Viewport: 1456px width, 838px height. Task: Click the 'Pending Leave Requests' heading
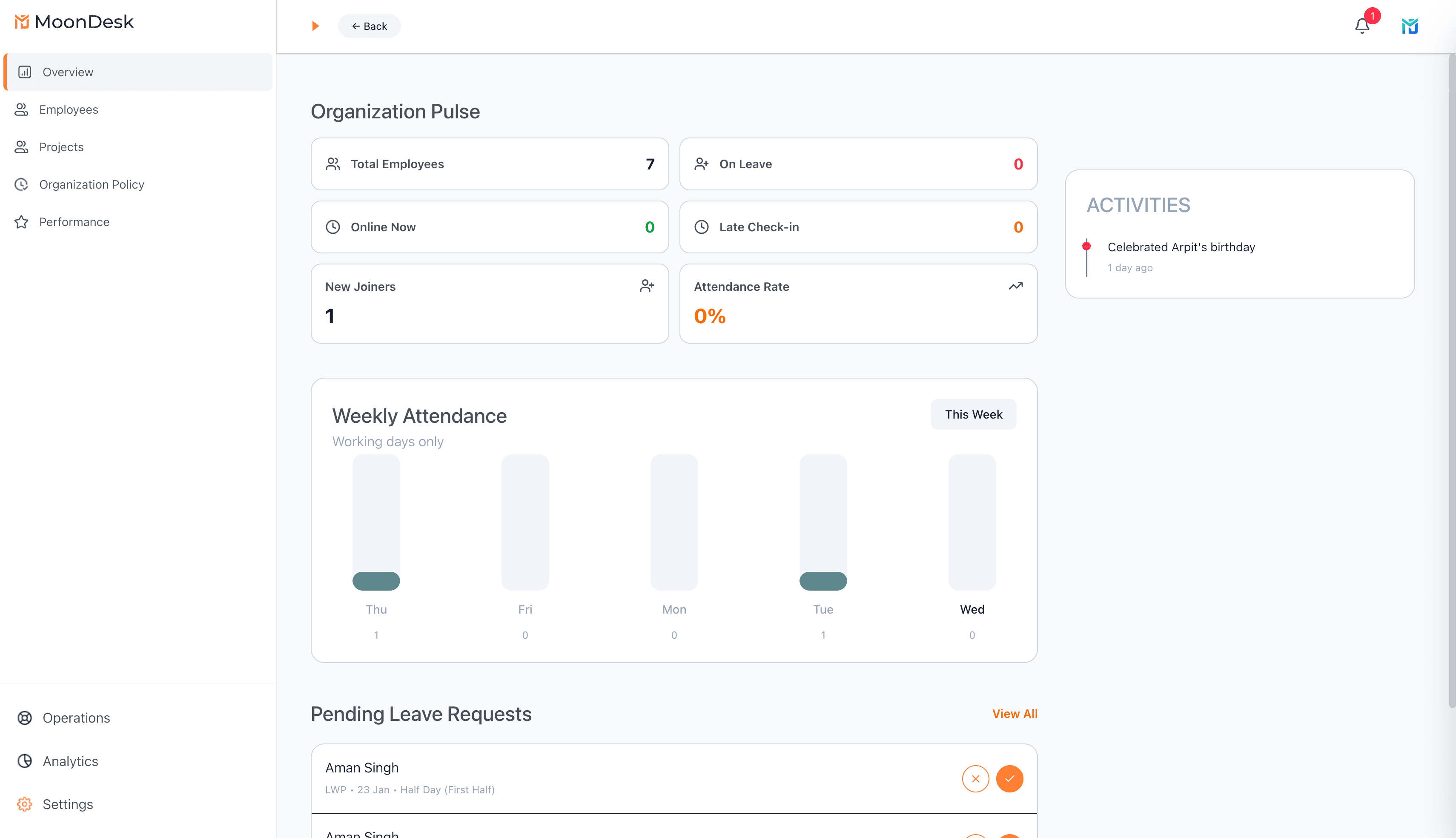click(x=421, y=714)
